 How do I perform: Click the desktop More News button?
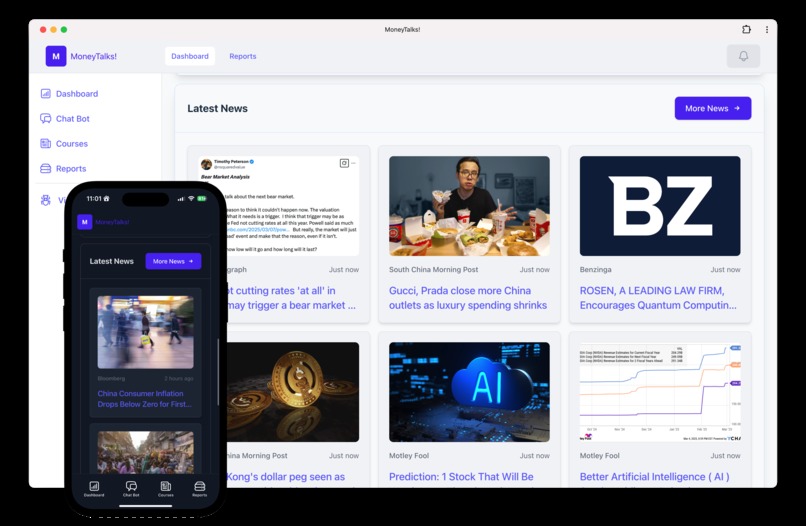(x=713, y=108)
